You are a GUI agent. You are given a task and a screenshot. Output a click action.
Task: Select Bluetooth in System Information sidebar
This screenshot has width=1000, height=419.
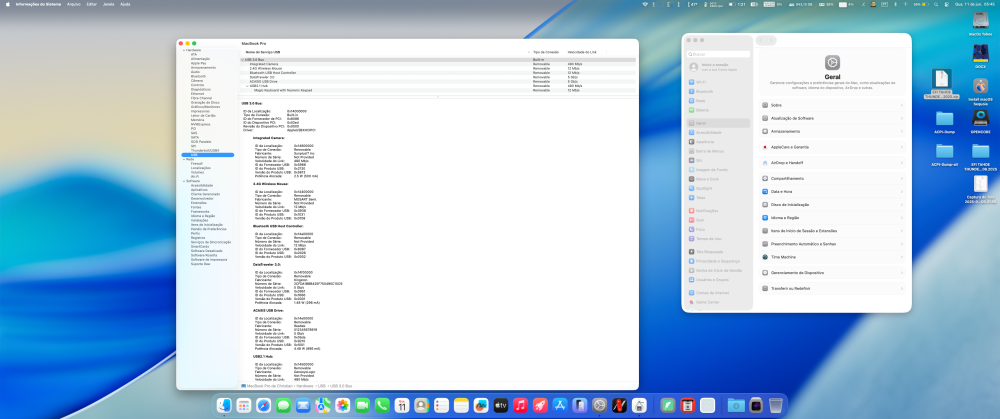[x=197, y=77]
